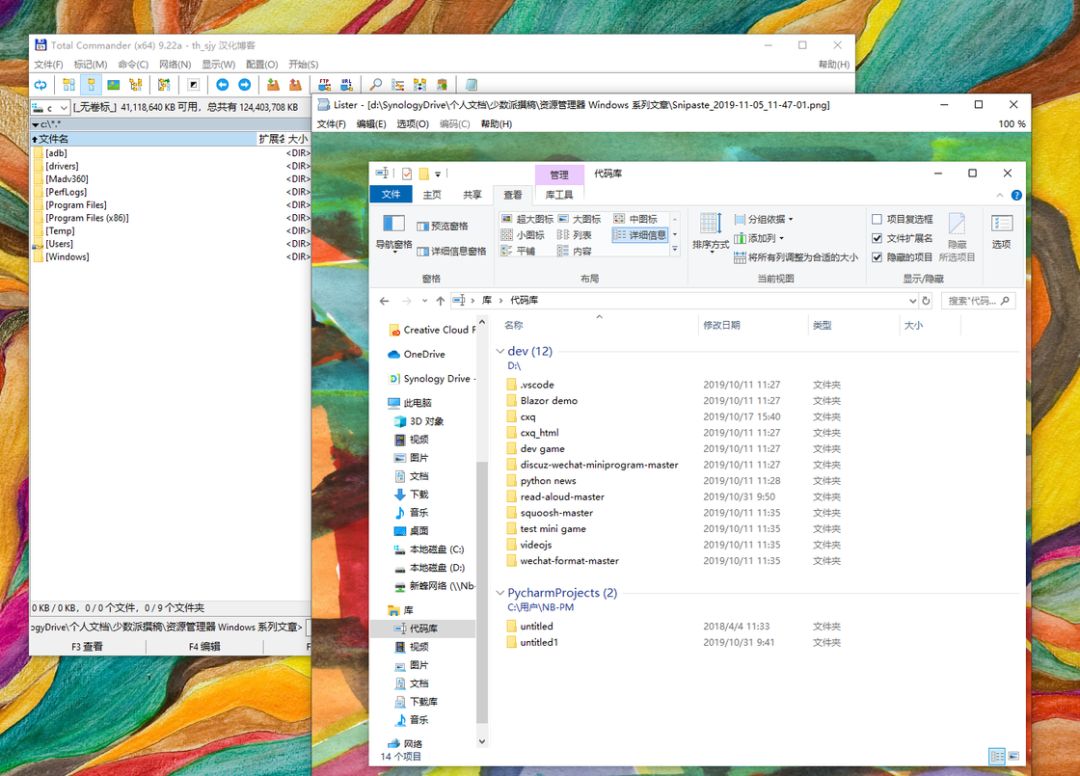Enable the 项目复选框 checkbox
Image resolution: width=1080 pixels, height=776 pixels.
coord(877,219)
